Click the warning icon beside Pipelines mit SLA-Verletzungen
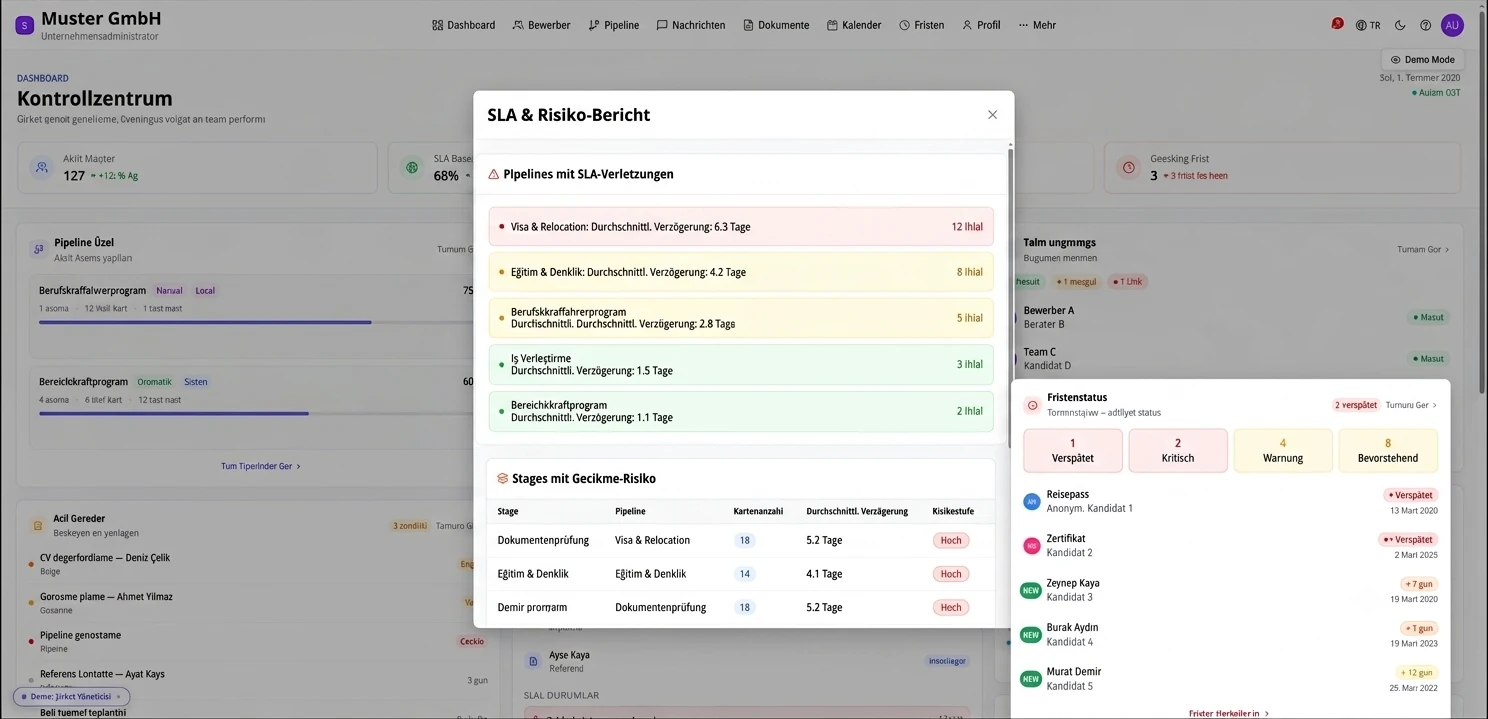This screenshot has height=719, width=1488. pyautogui.click(x=493, y=174)
